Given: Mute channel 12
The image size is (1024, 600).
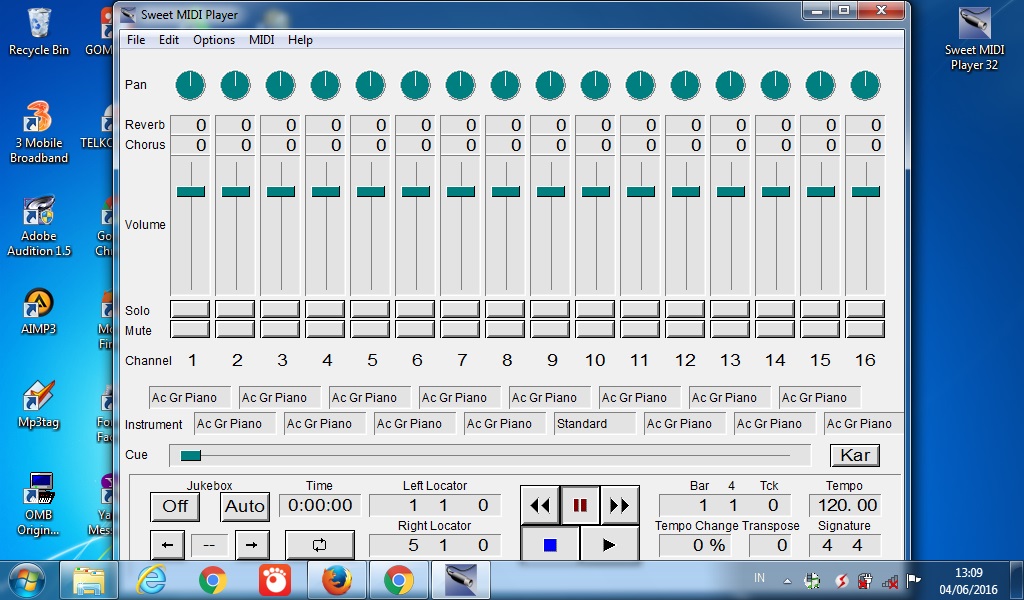Looking at the screenshot, I should pos(685,329).
